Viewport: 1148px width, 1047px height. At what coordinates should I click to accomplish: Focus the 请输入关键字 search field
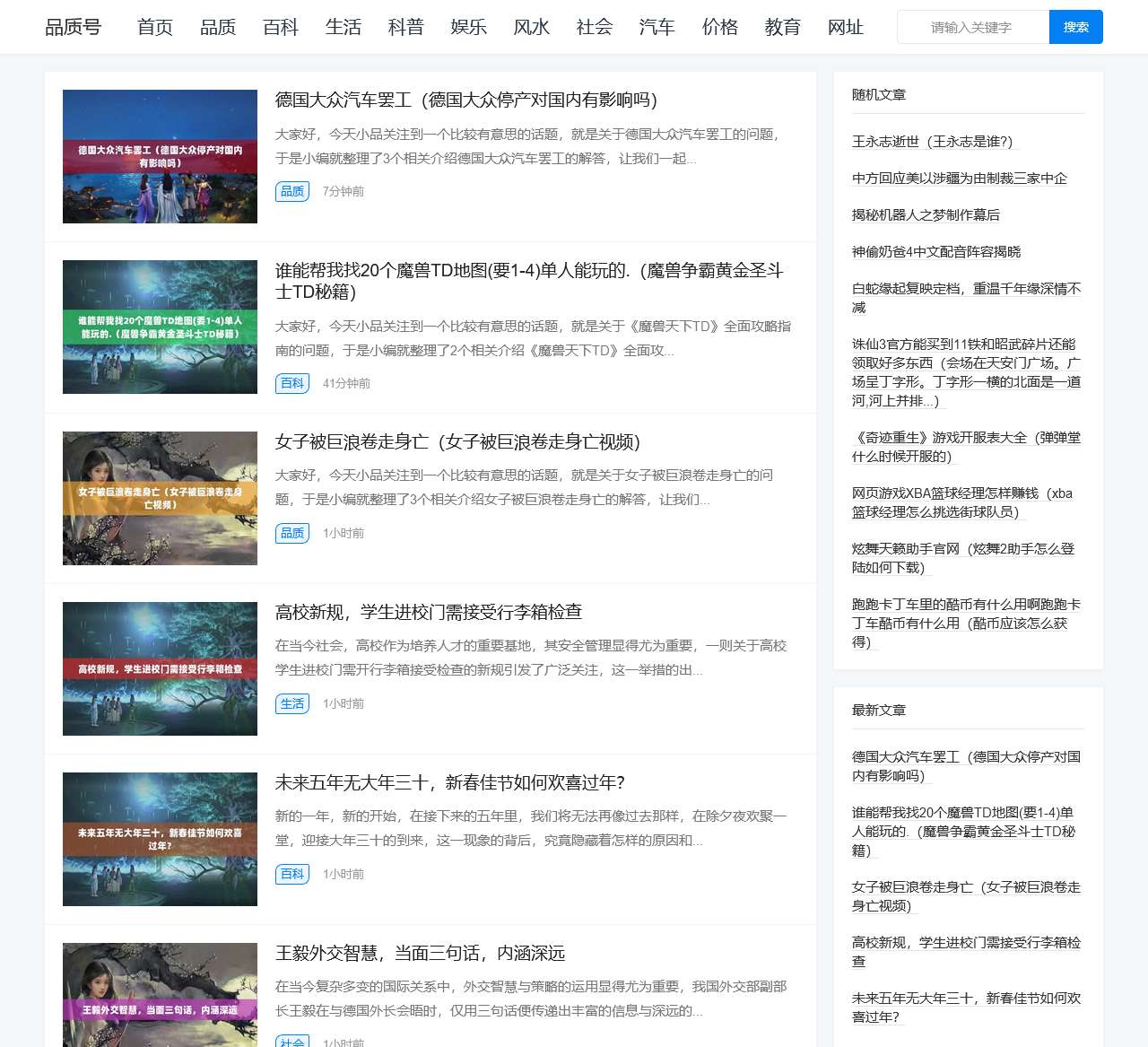[x=973, y=27]
